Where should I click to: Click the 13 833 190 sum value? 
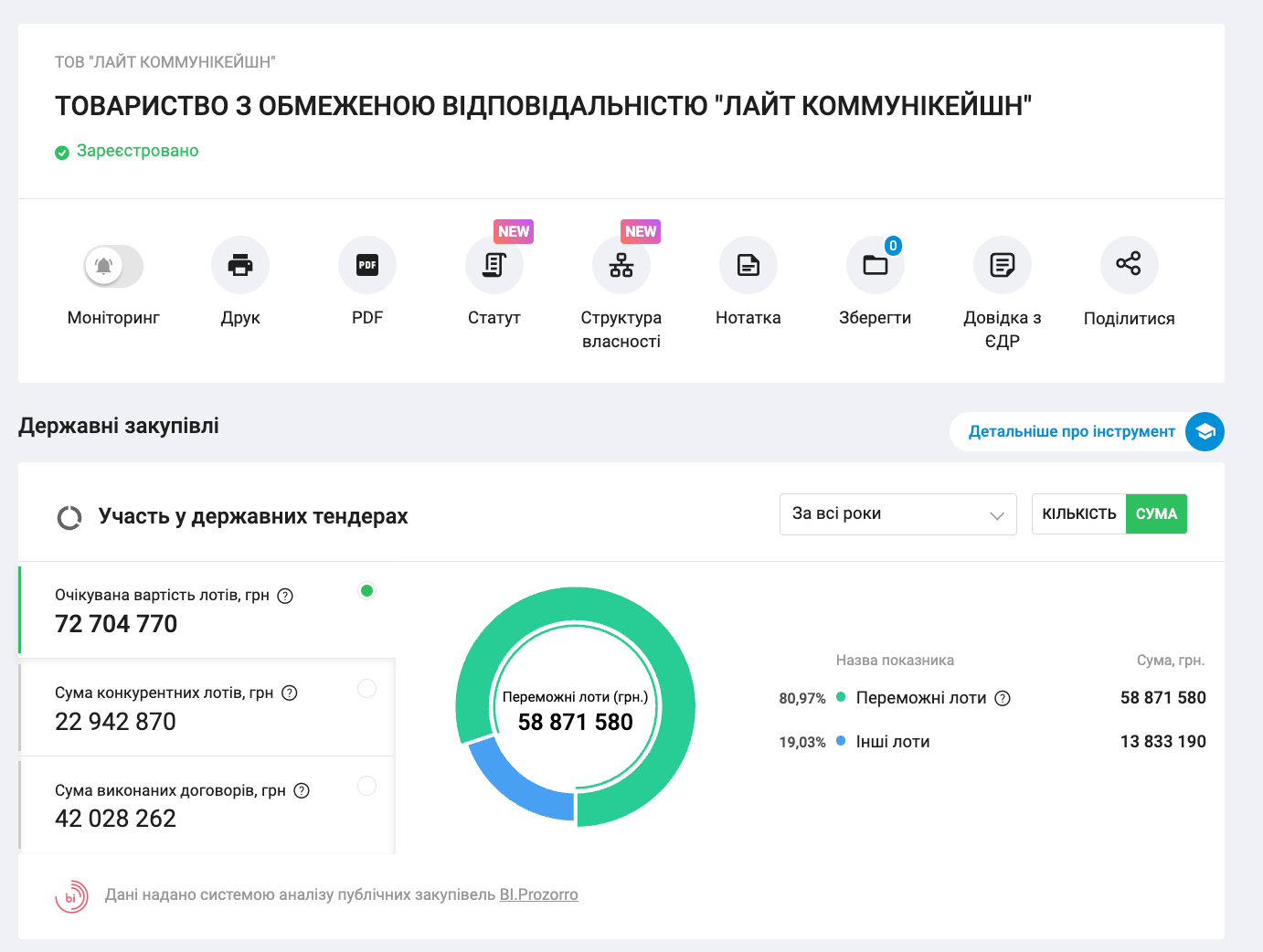click(x=1163, y=742)
